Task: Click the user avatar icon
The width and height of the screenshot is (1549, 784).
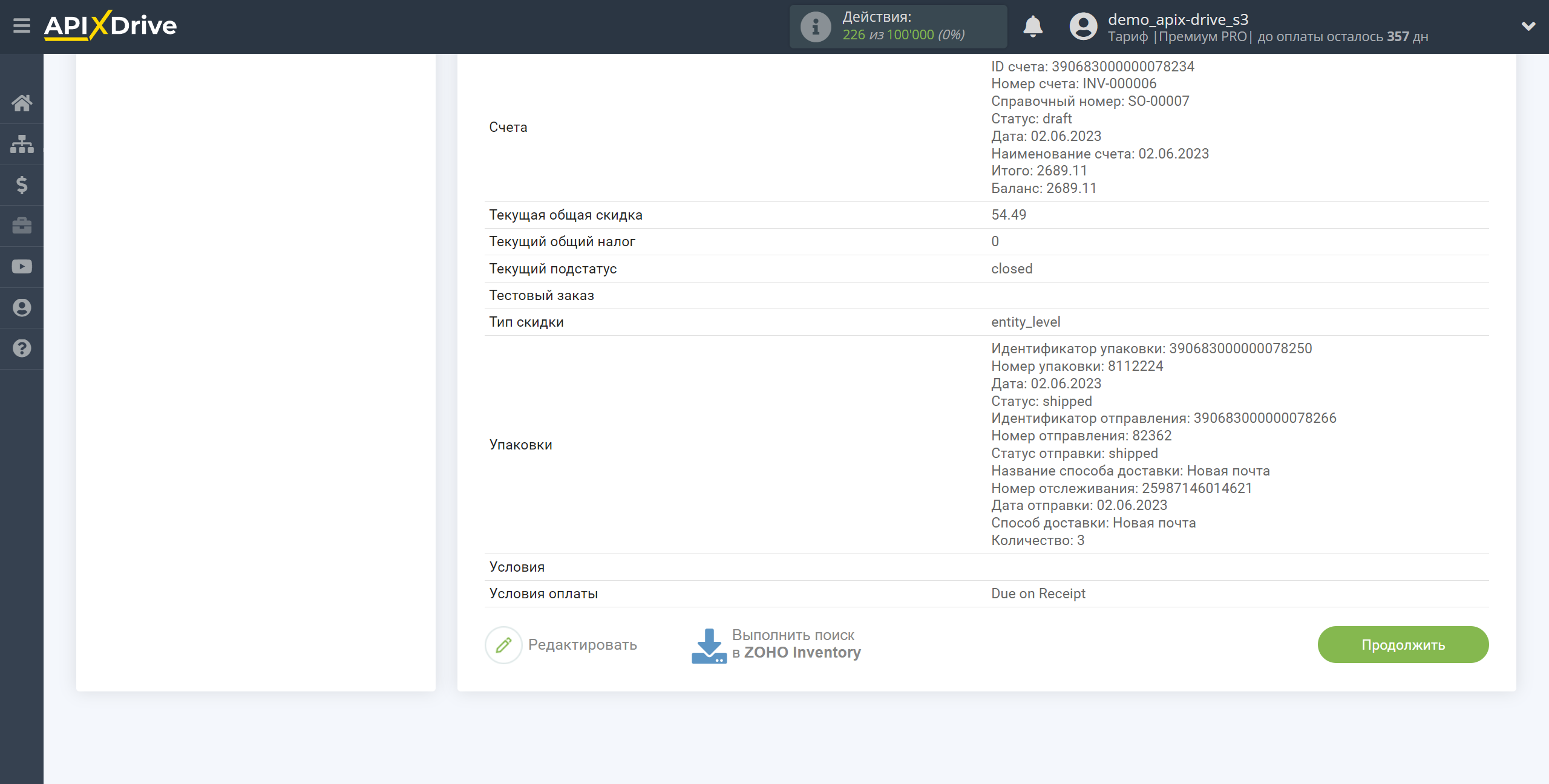Action: (1083, 27)
